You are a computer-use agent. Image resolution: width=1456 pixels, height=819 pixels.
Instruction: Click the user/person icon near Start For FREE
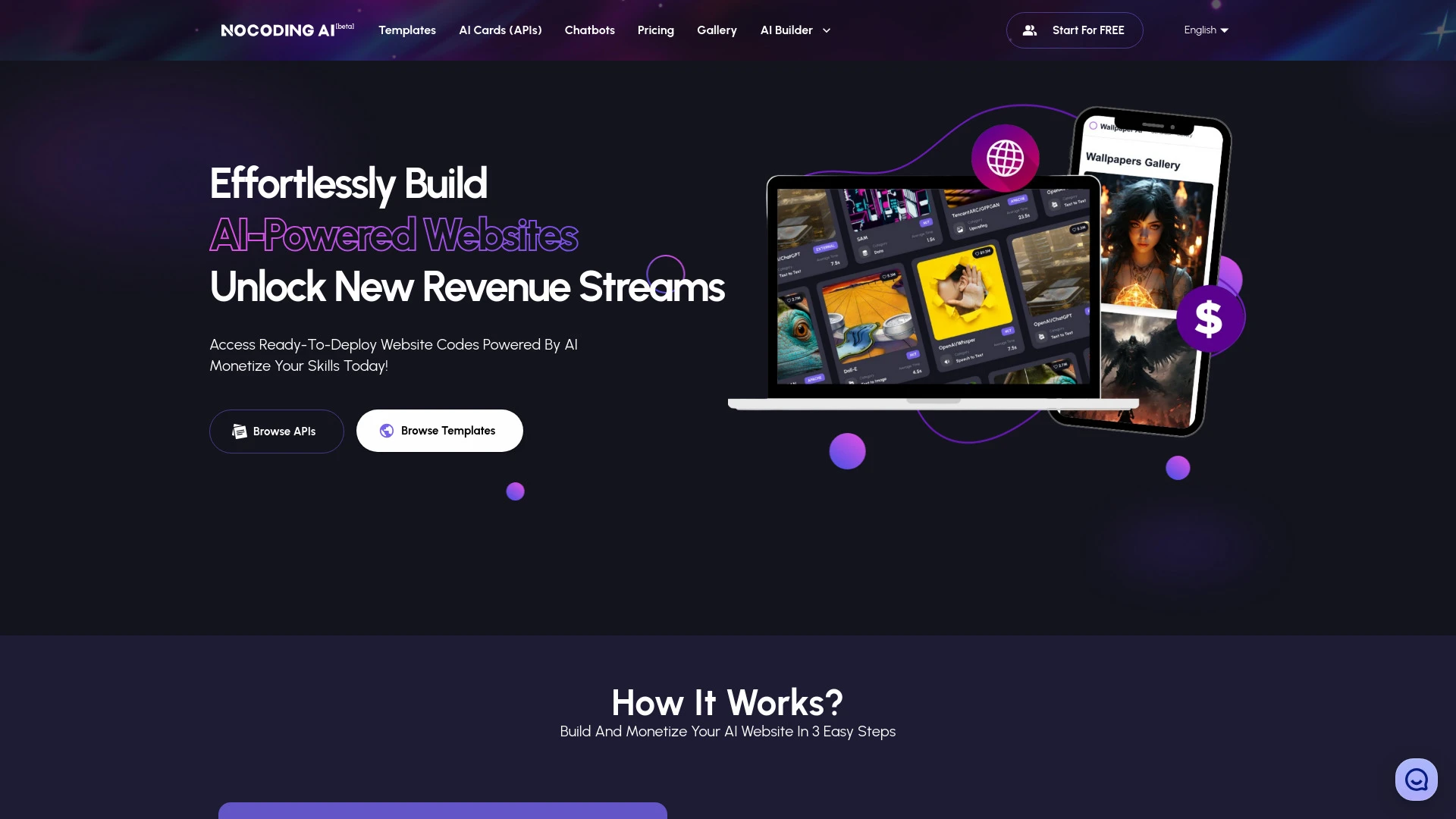tap(1031, 30)
